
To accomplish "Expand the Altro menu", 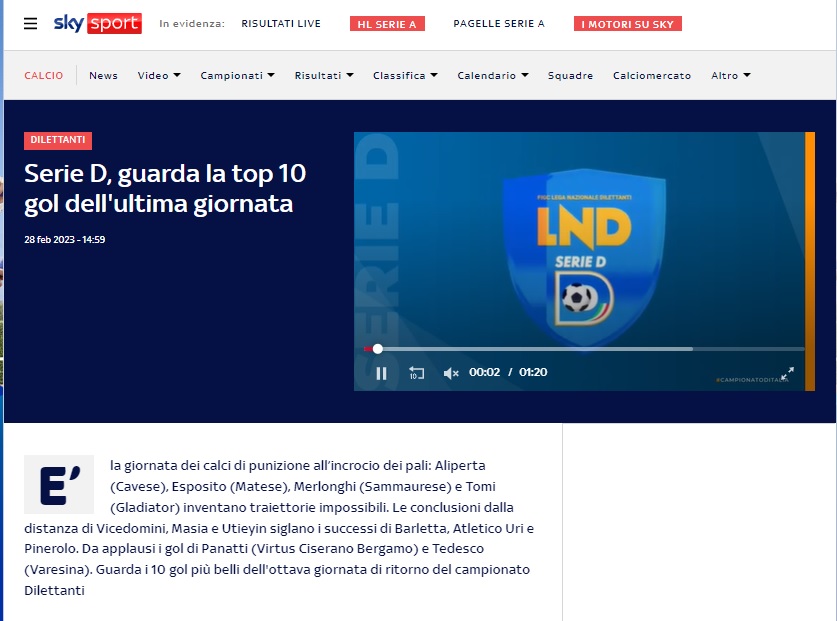I will click(x=730, y=76).
